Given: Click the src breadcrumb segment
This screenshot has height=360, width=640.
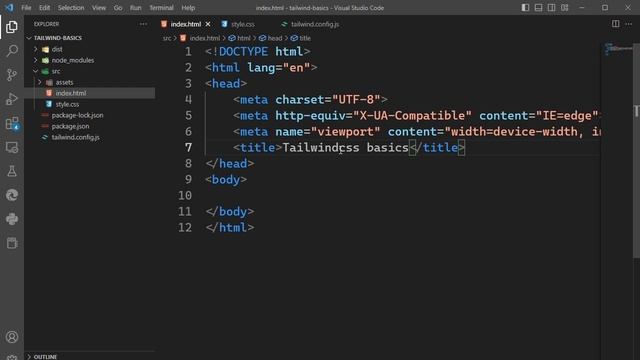Looking at the screenshot, I should (x=167, y=38).
